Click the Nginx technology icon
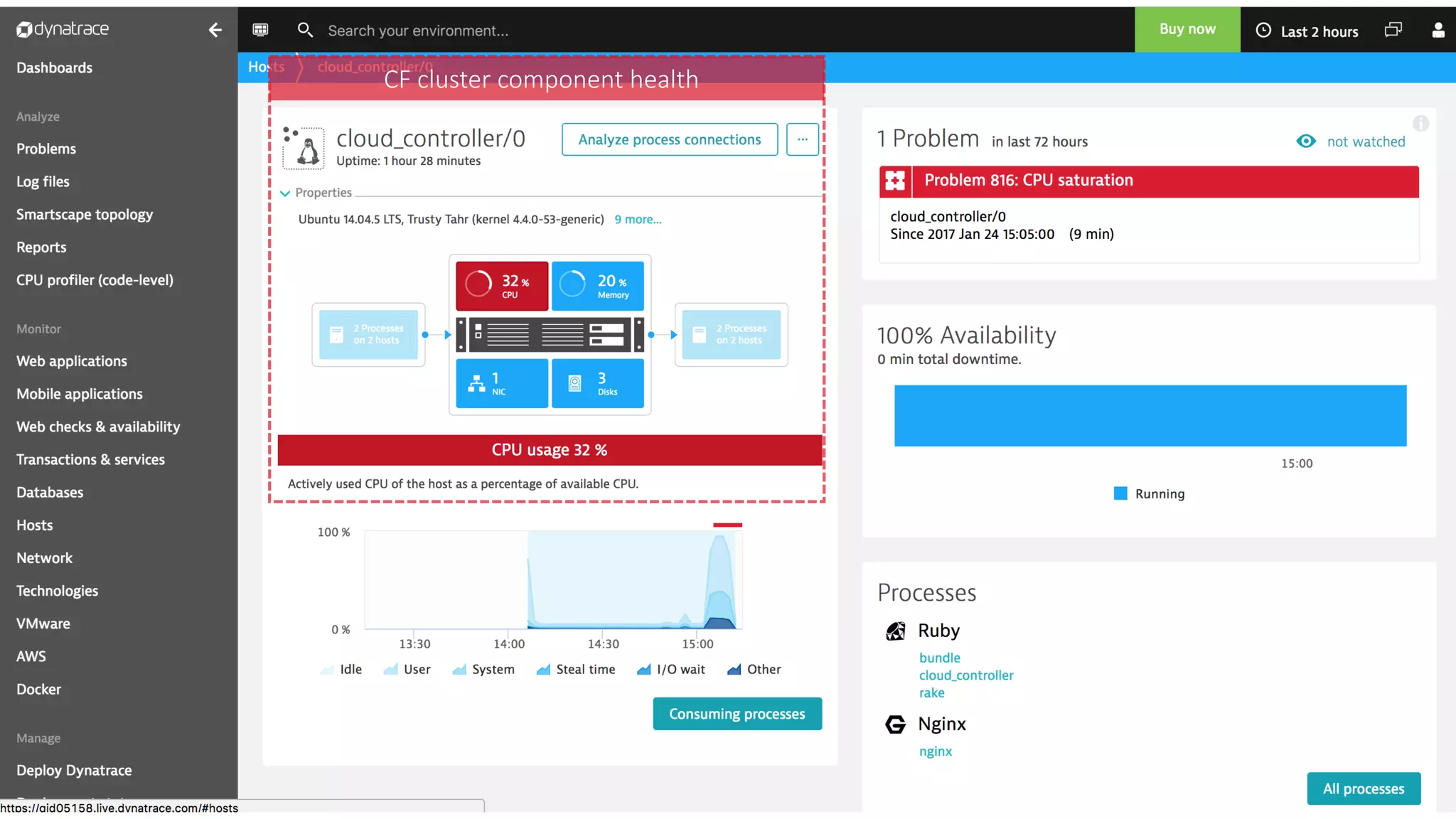This screenshot has width=1456, height=819. (x=896, y=724)
